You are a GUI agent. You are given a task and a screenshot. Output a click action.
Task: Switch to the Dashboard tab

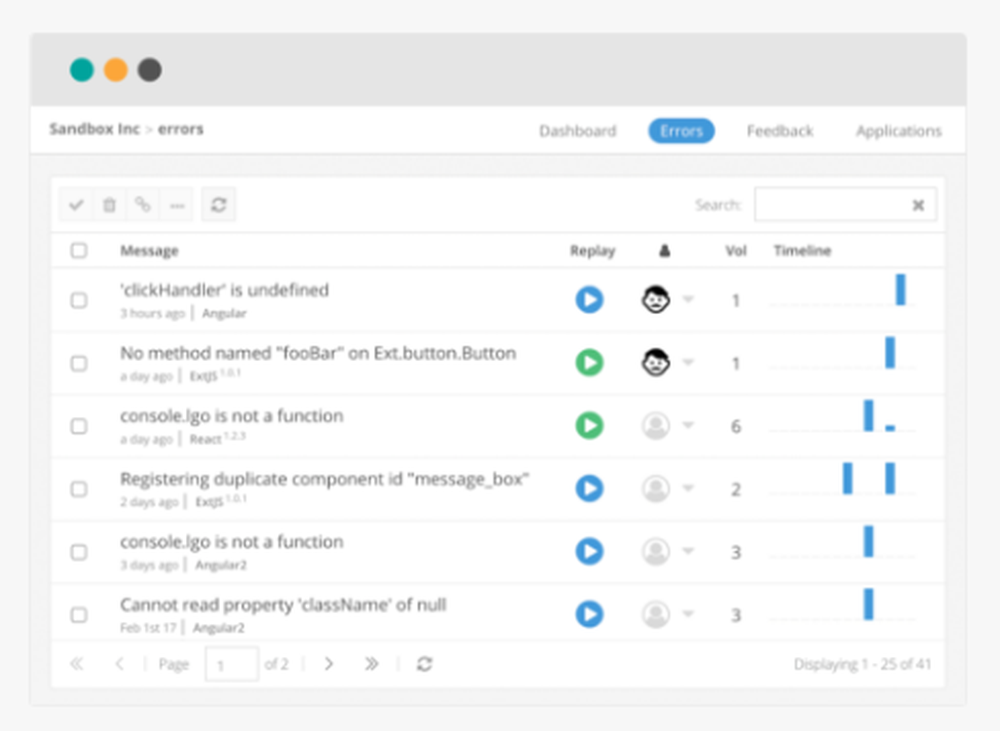pos(578,130)
